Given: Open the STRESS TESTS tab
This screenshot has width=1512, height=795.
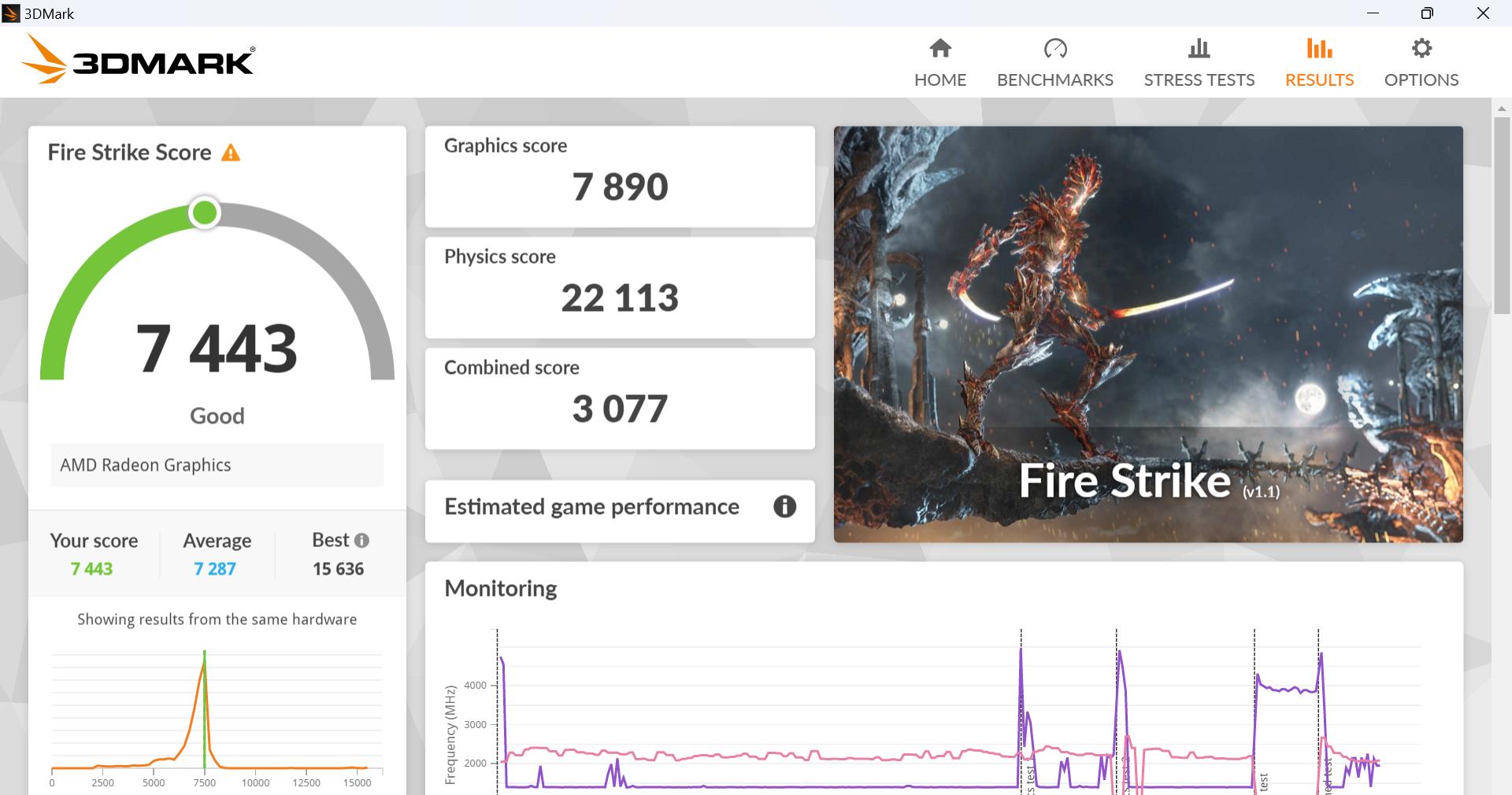Looking at the screenshot, I should [1199, 79].
